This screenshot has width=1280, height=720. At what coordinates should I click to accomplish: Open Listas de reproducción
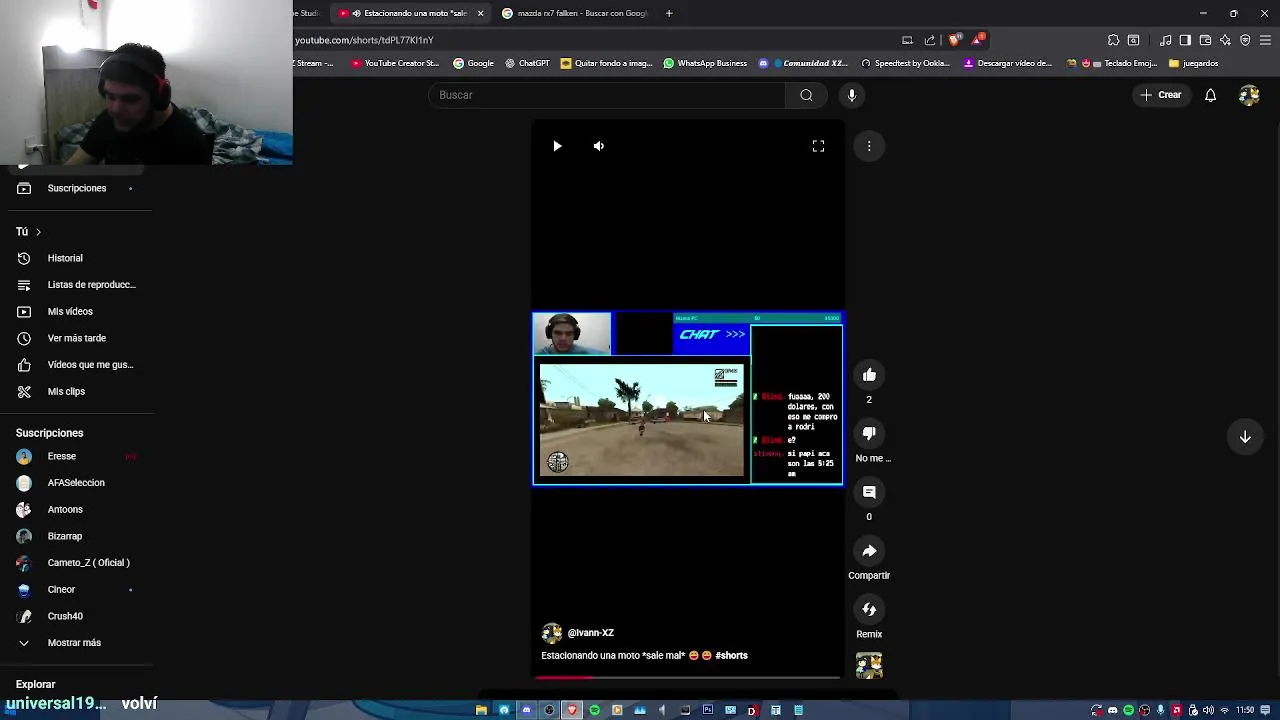coord(76,285)
